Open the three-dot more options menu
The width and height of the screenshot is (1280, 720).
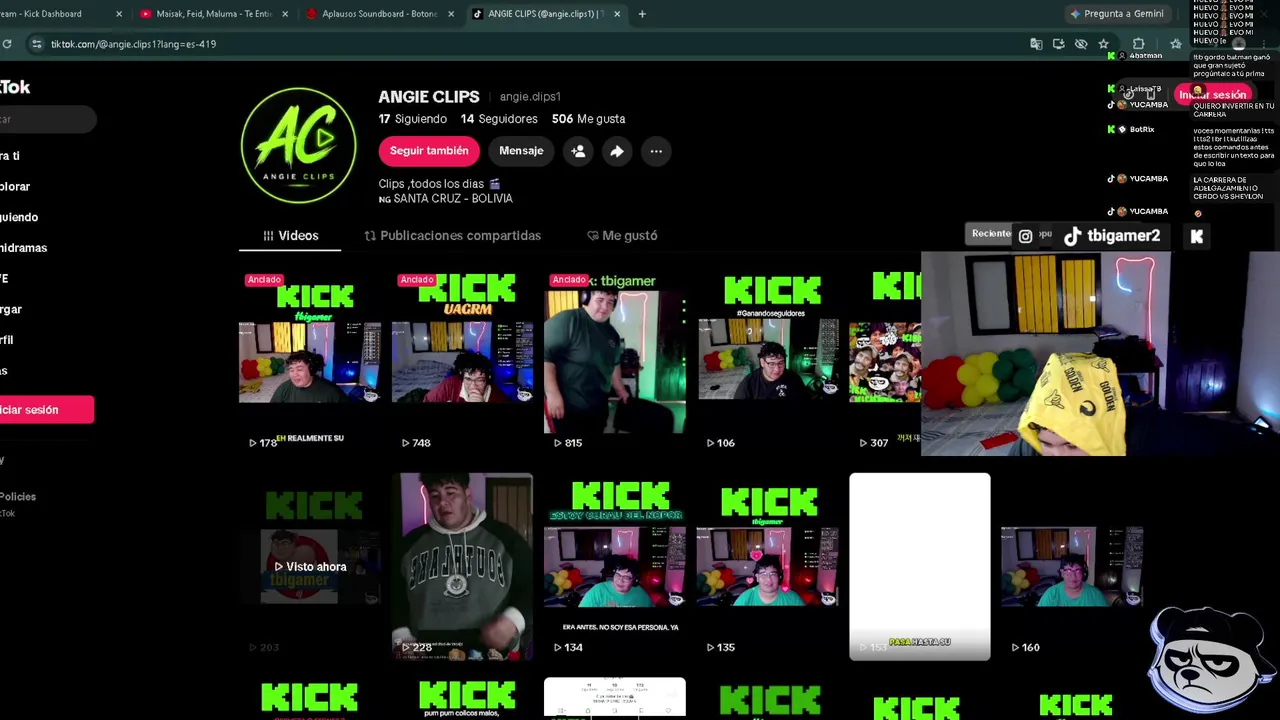[656, 151]
